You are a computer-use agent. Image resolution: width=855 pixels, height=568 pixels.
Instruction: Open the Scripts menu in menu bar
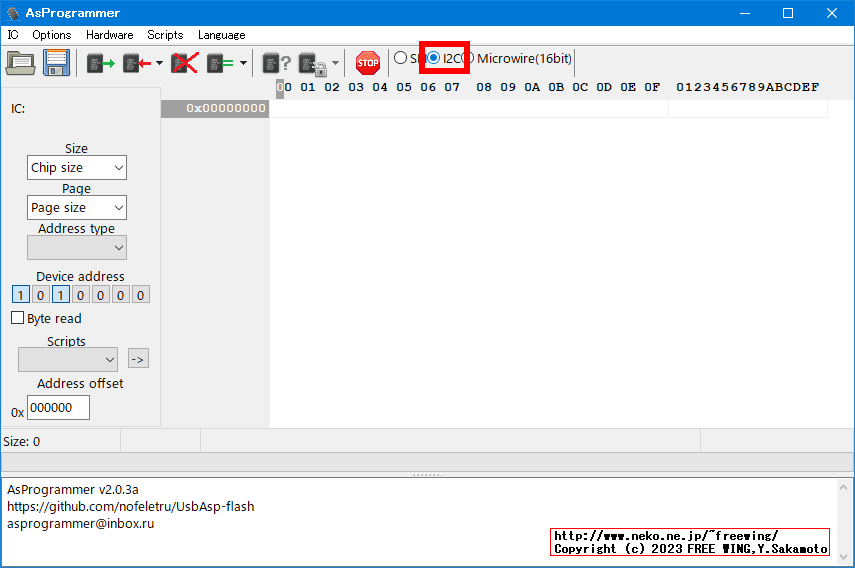(165, 35)
